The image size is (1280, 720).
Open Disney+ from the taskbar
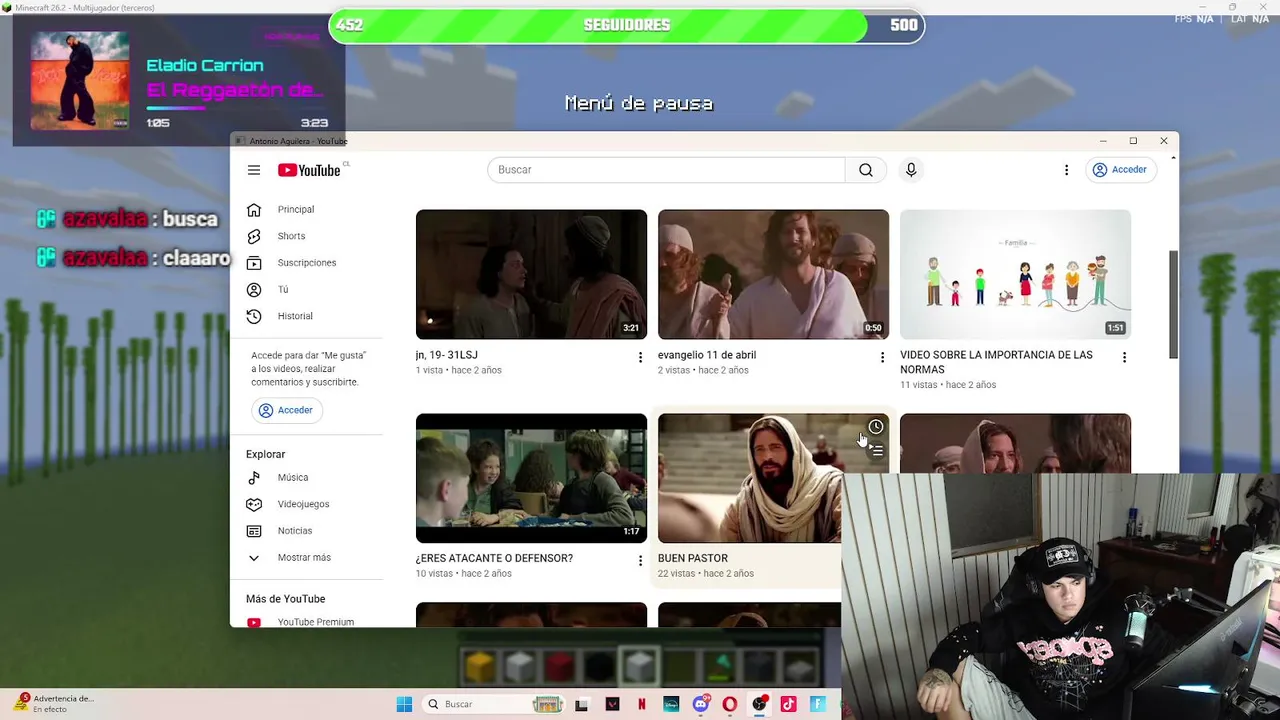(671, 704)
